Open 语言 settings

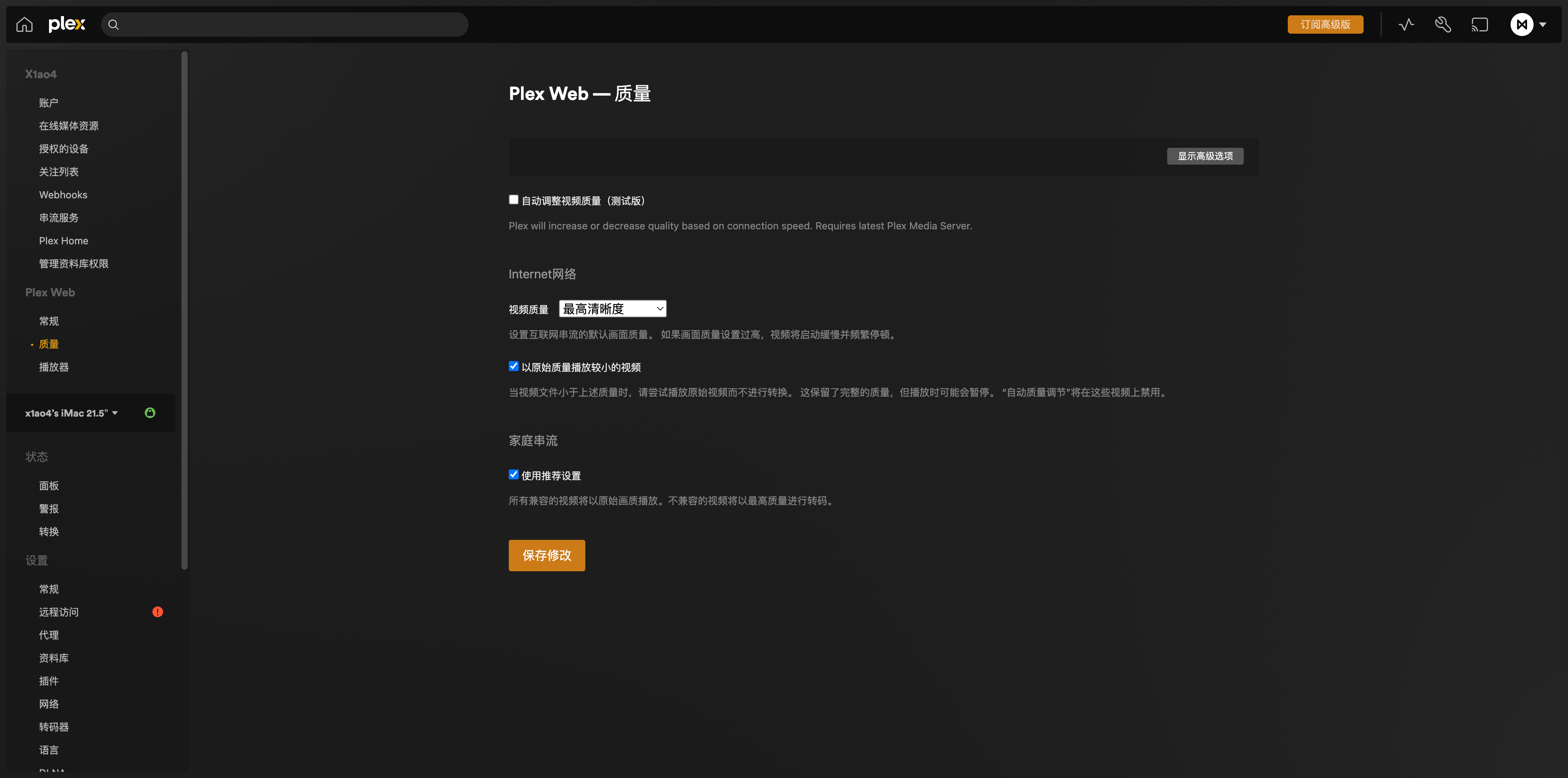[49, 750]
